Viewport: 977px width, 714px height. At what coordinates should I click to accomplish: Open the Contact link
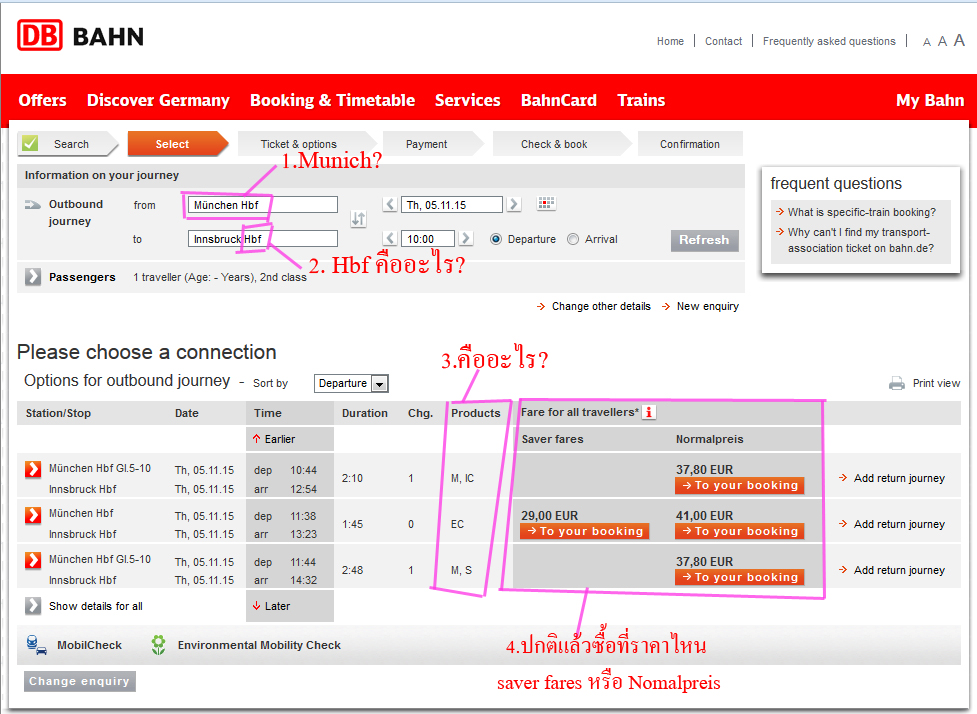click(x=723, y=41)
